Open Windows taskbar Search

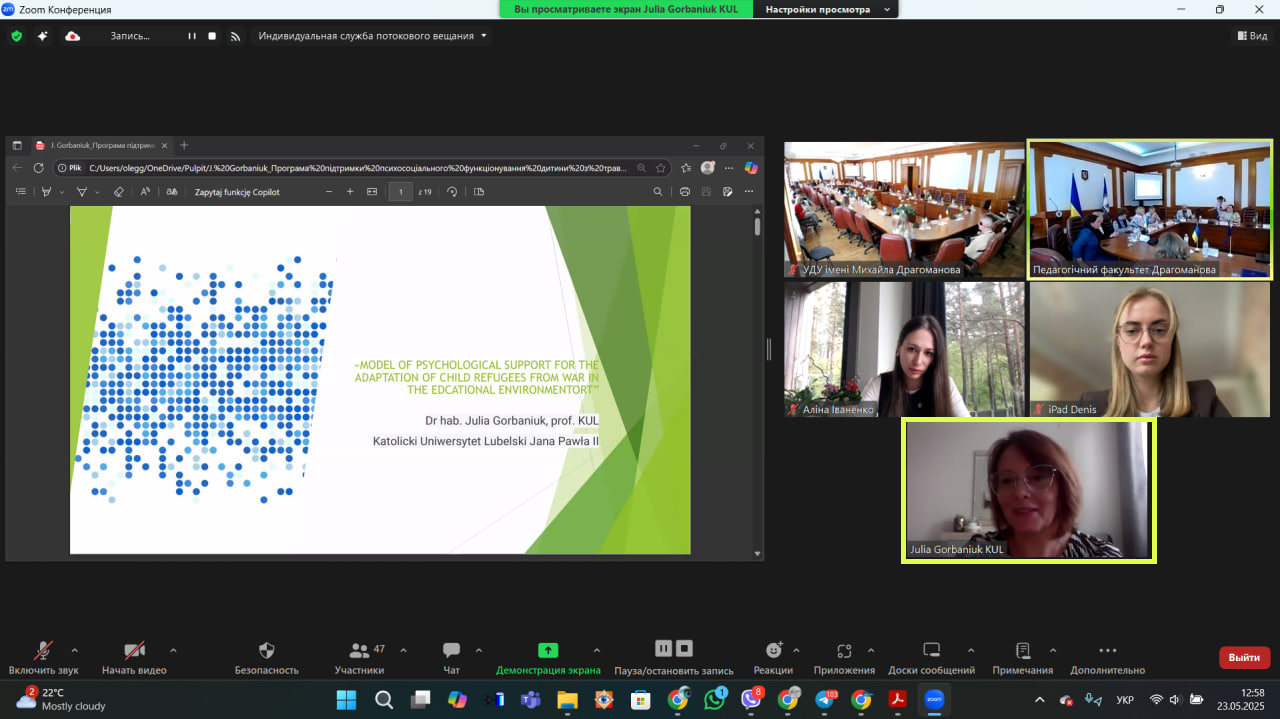384,700
